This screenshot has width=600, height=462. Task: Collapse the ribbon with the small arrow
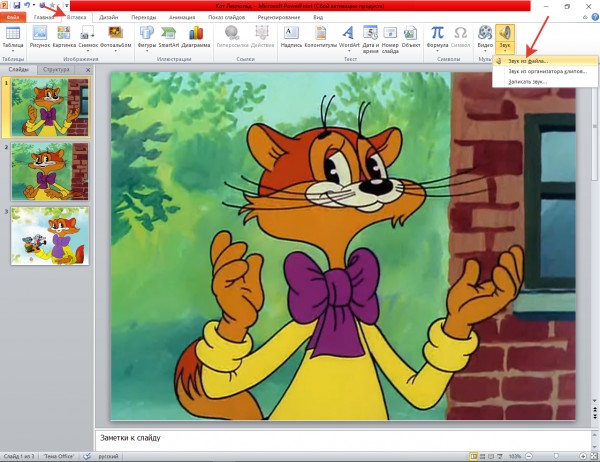pos(585,17)
